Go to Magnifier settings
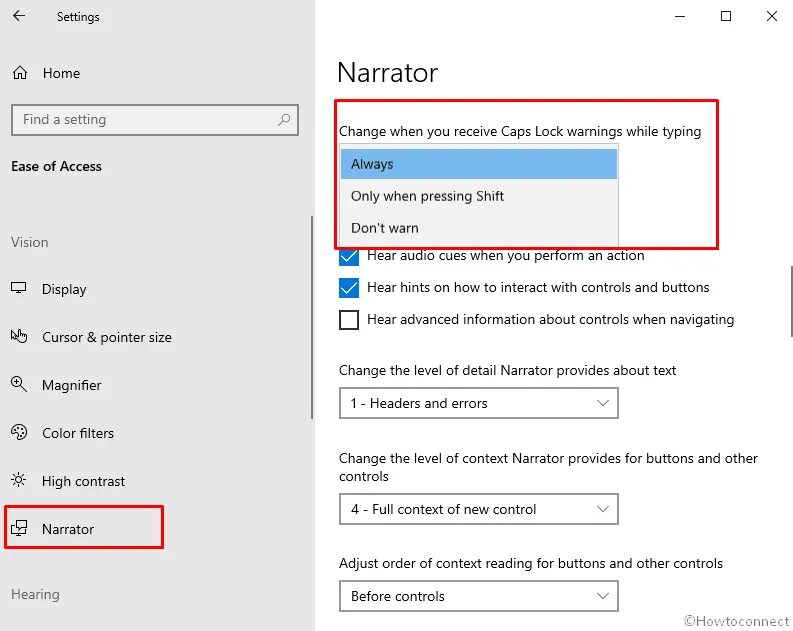The image size is (793, 631). click(x=71, y=385)
